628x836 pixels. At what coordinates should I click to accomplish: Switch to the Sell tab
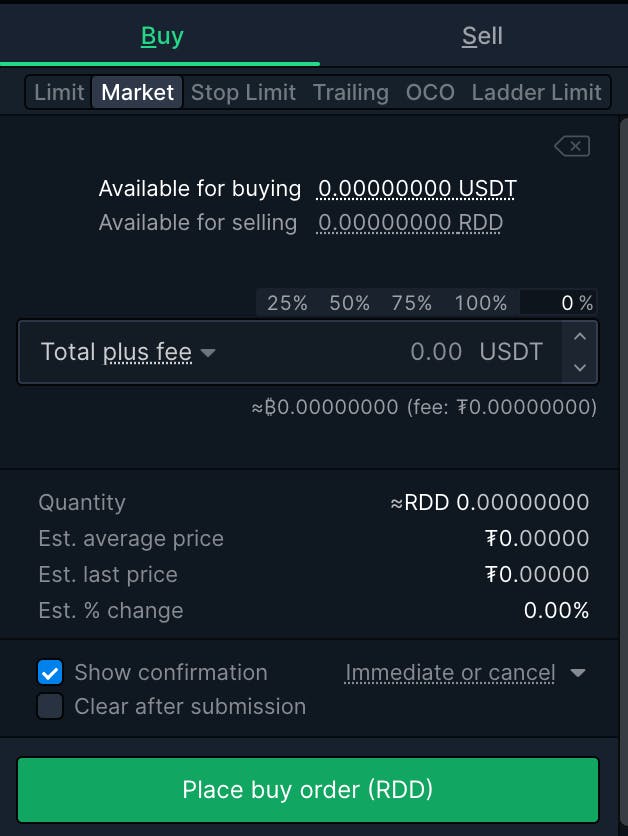[482, 36]
